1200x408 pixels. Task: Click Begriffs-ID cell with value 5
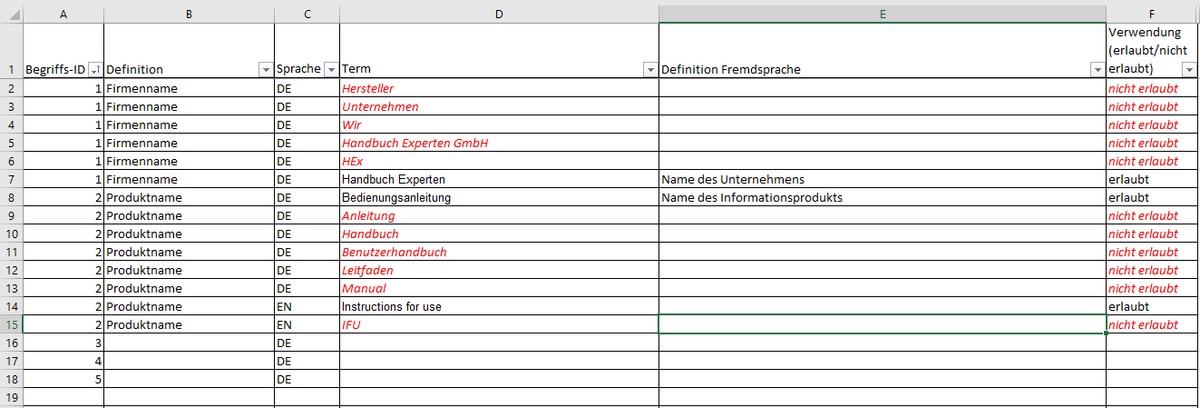point(63,379)
